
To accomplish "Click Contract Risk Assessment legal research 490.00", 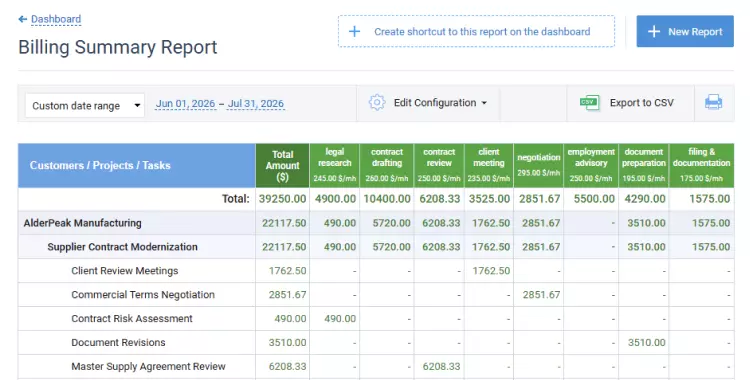I will pyautogui.click(x=340, y=318).
